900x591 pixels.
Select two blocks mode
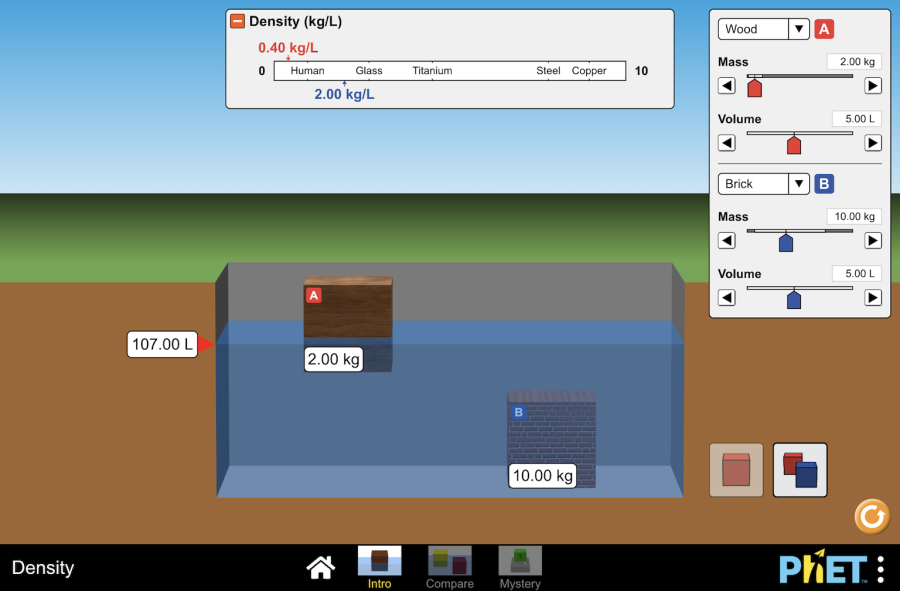pyautogui.click(x=800, y=470)
